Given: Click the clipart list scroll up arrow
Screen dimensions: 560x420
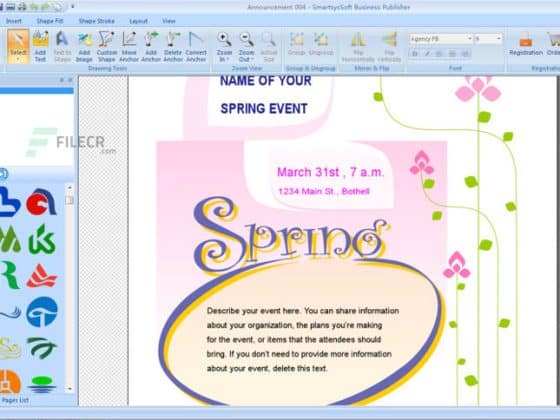Looking at the screenshot, I should pyautogui.click(x=70, y=188).
